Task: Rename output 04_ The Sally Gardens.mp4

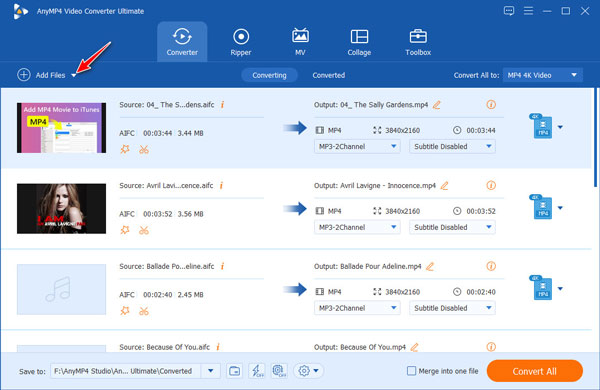Action: tap(437, 104)
